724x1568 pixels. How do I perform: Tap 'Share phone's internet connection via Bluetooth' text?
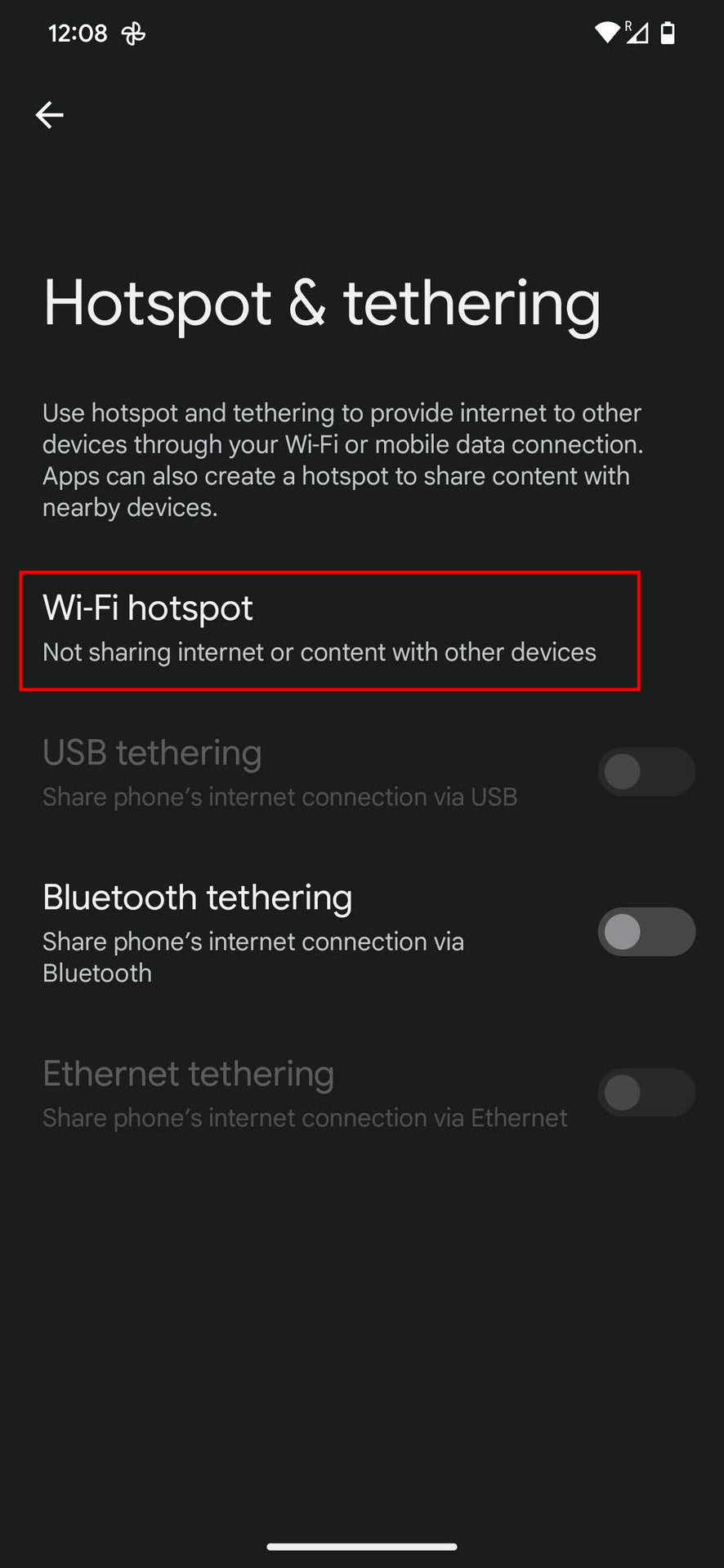click(253, 957)
